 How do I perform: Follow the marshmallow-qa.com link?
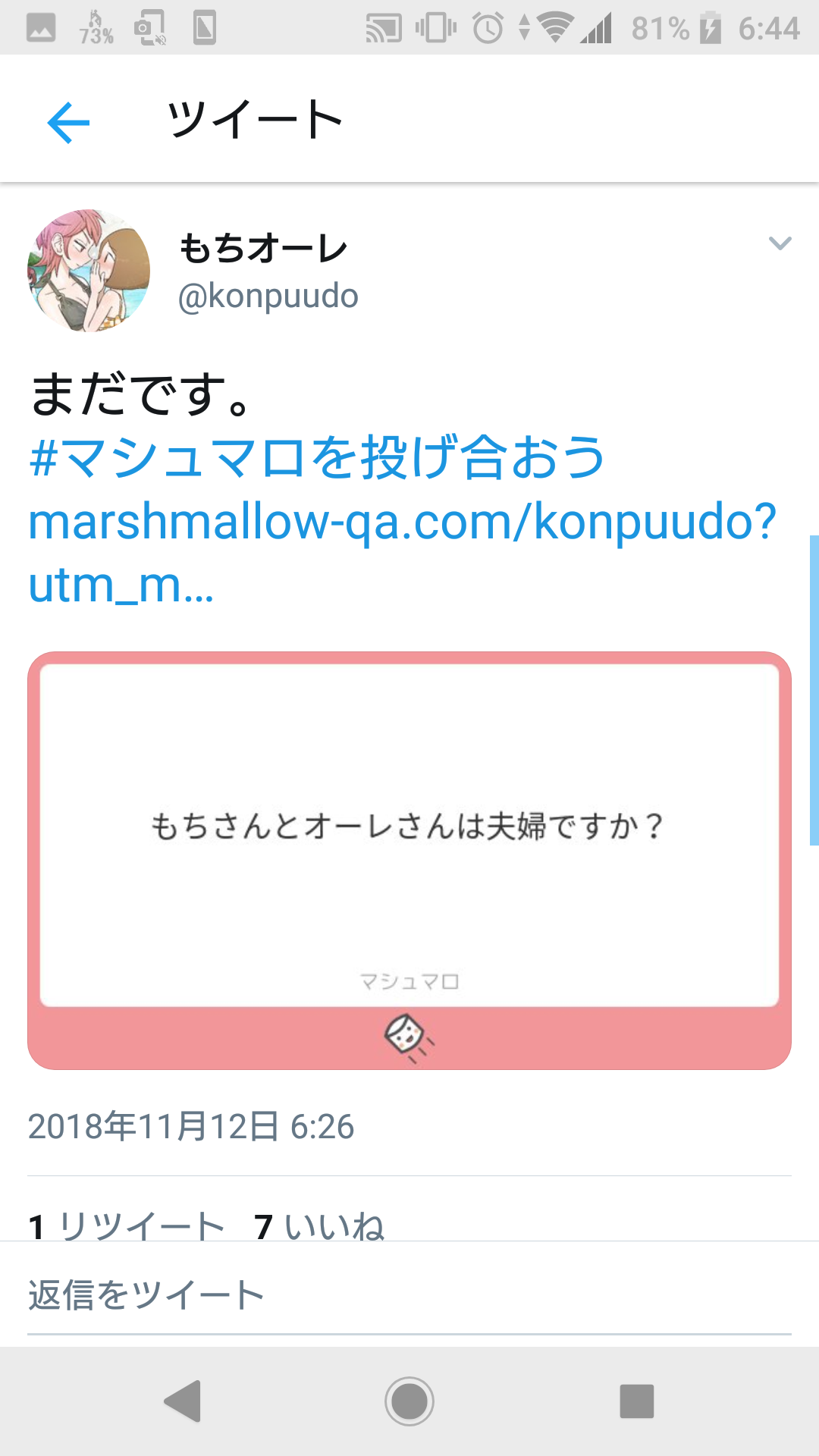[x=403, y=553]
